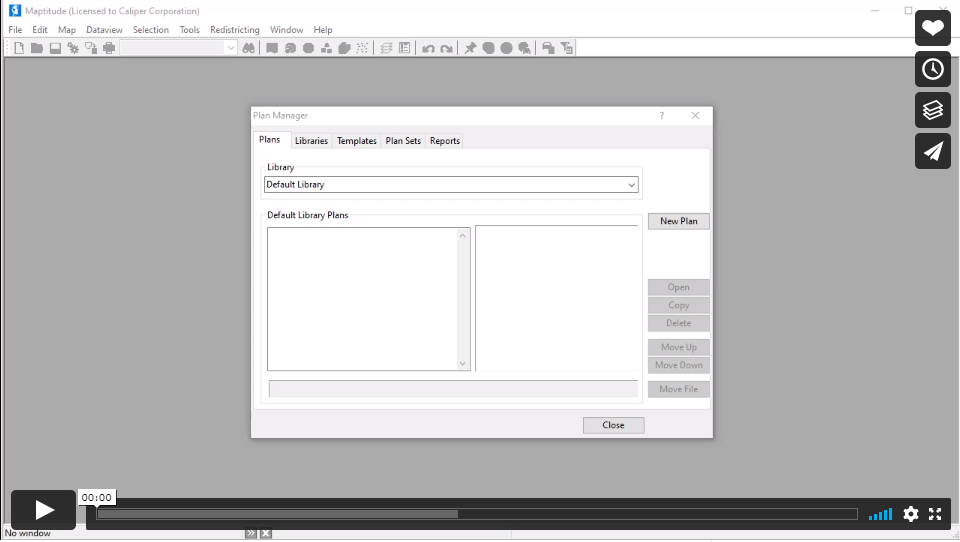Image resolution: width=960 pixels, height=542 pixels.
Task: Expand the Default Library dropdown
Action: tap(631, 185)
